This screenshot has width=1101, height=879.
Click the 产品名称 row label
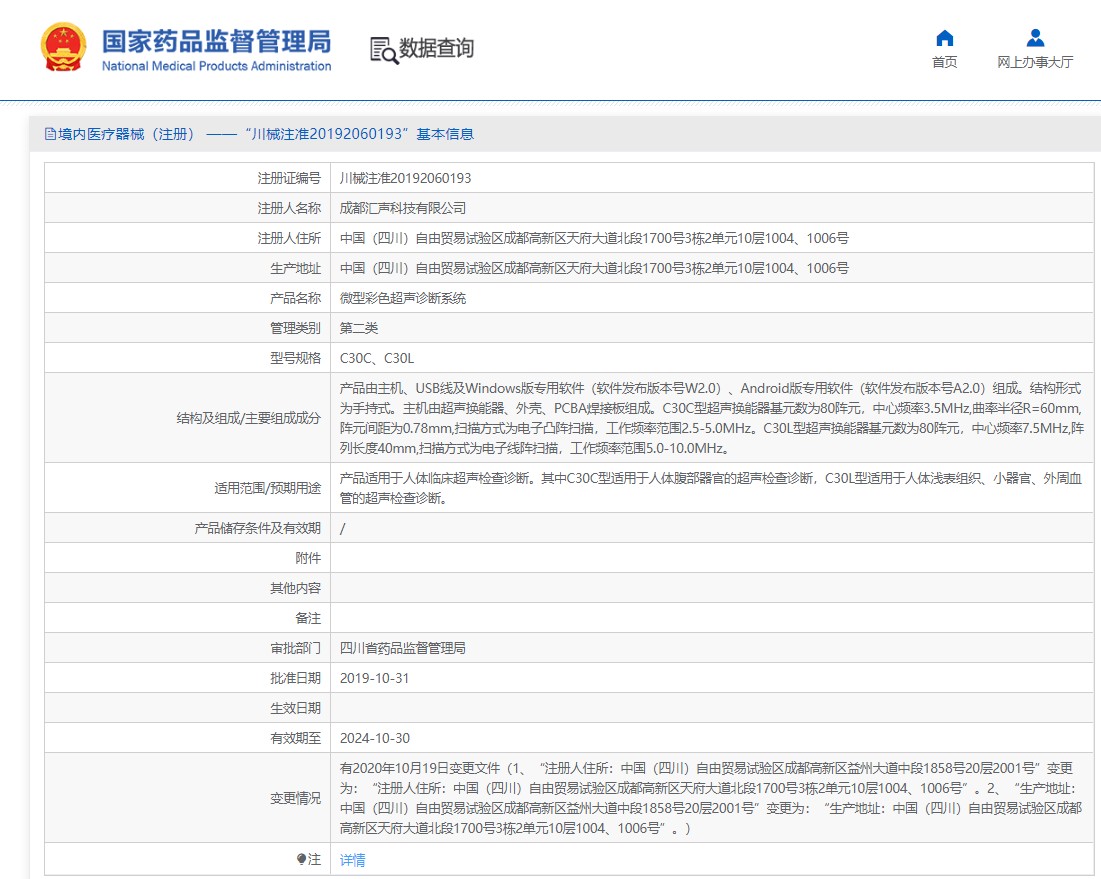296,298
